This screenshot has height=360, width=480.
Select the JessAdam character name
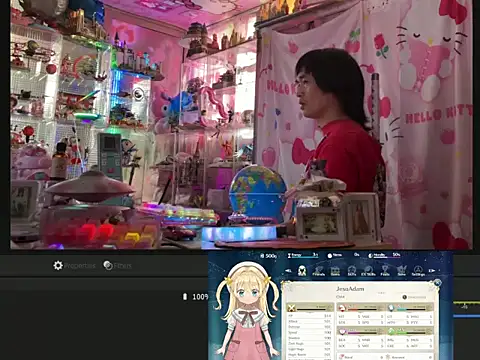[350, 289]
